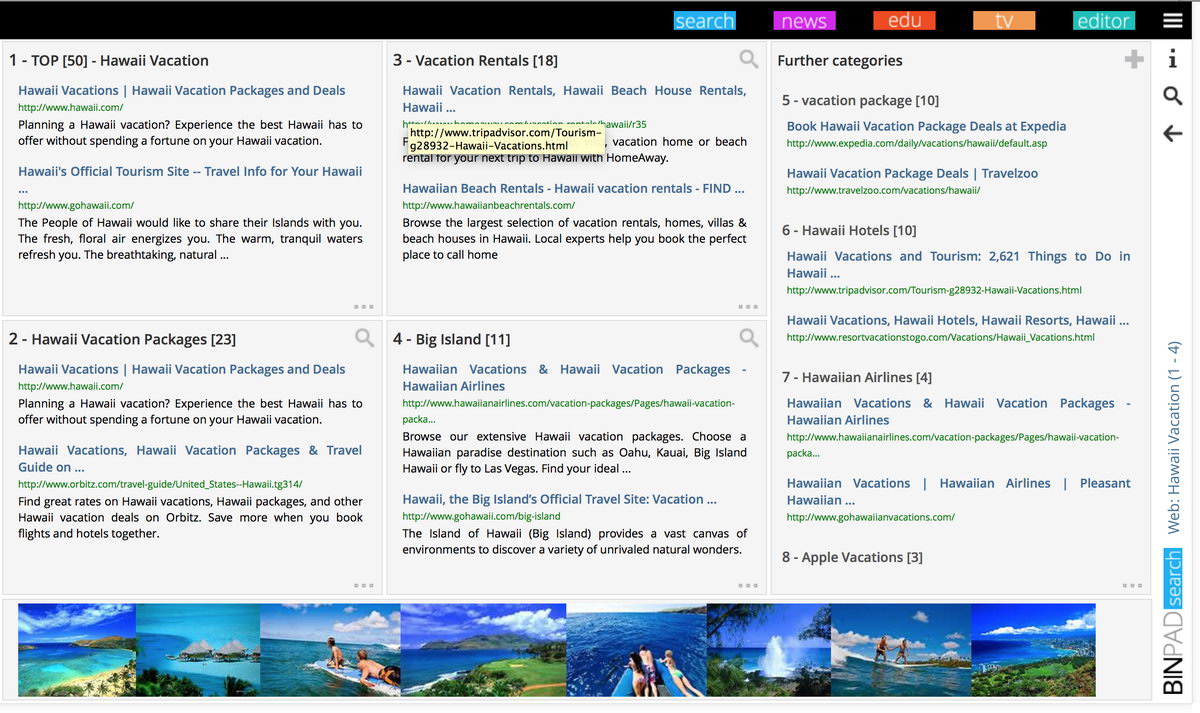The height and width of the screenshot is (713, 1200).
Task: Click magnifier icon in Hawaii Vacation Packages panel
Action: pyautogui.click(x=364, y=337)
